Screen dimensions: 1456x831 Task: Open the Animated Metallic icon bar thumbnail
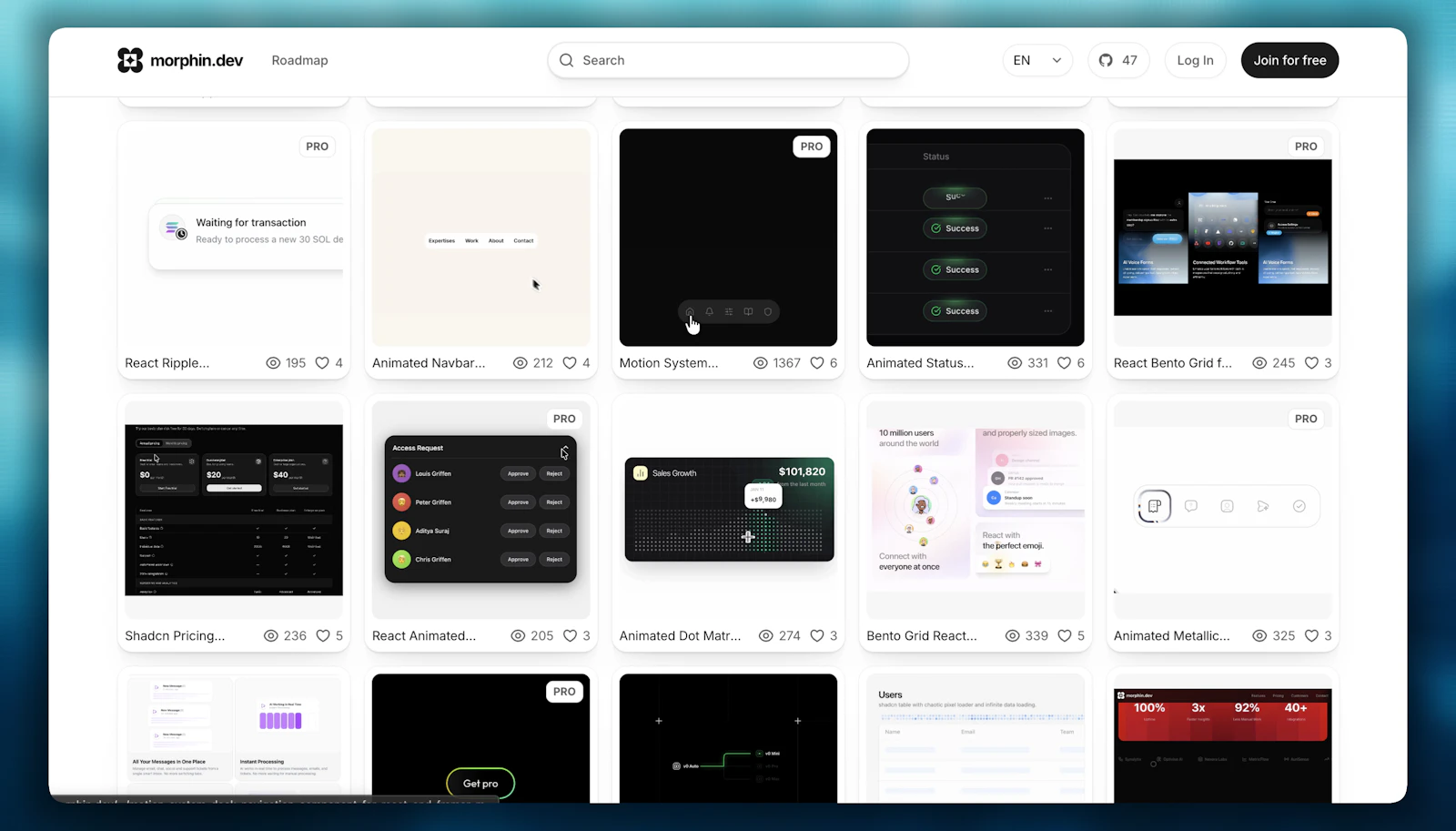point(1223,511)
